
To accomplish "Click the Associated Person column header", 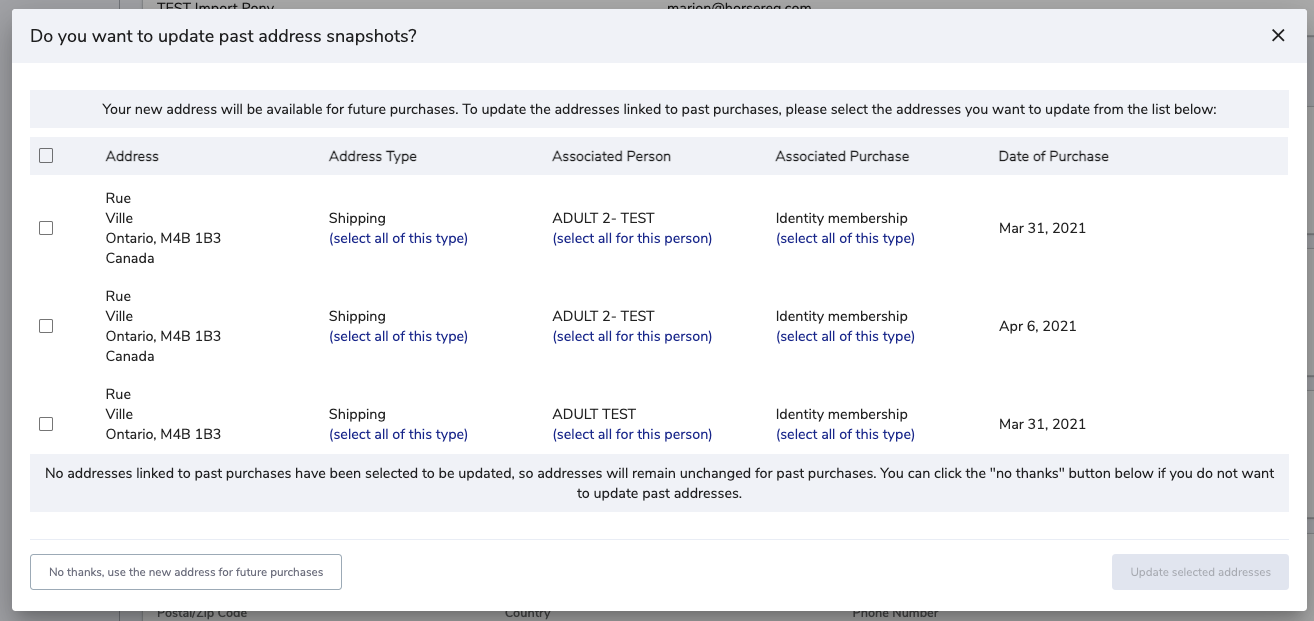I will tap(611, 156).
